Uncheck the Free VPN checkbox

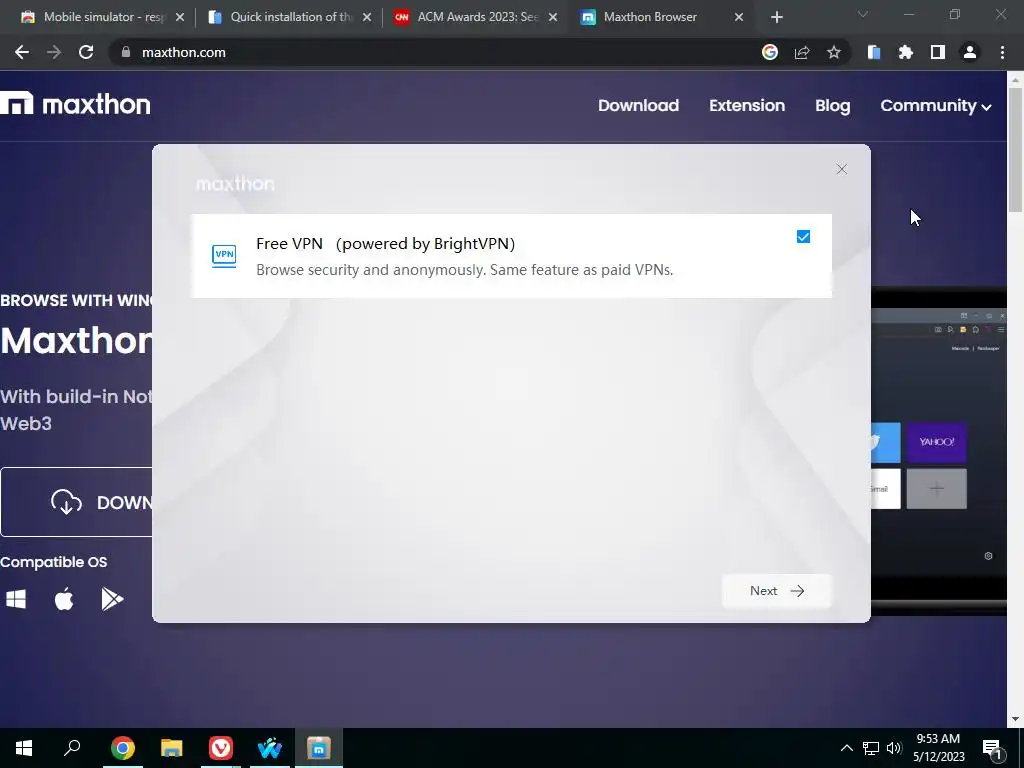pyautogui.click(x=803, y=236)
